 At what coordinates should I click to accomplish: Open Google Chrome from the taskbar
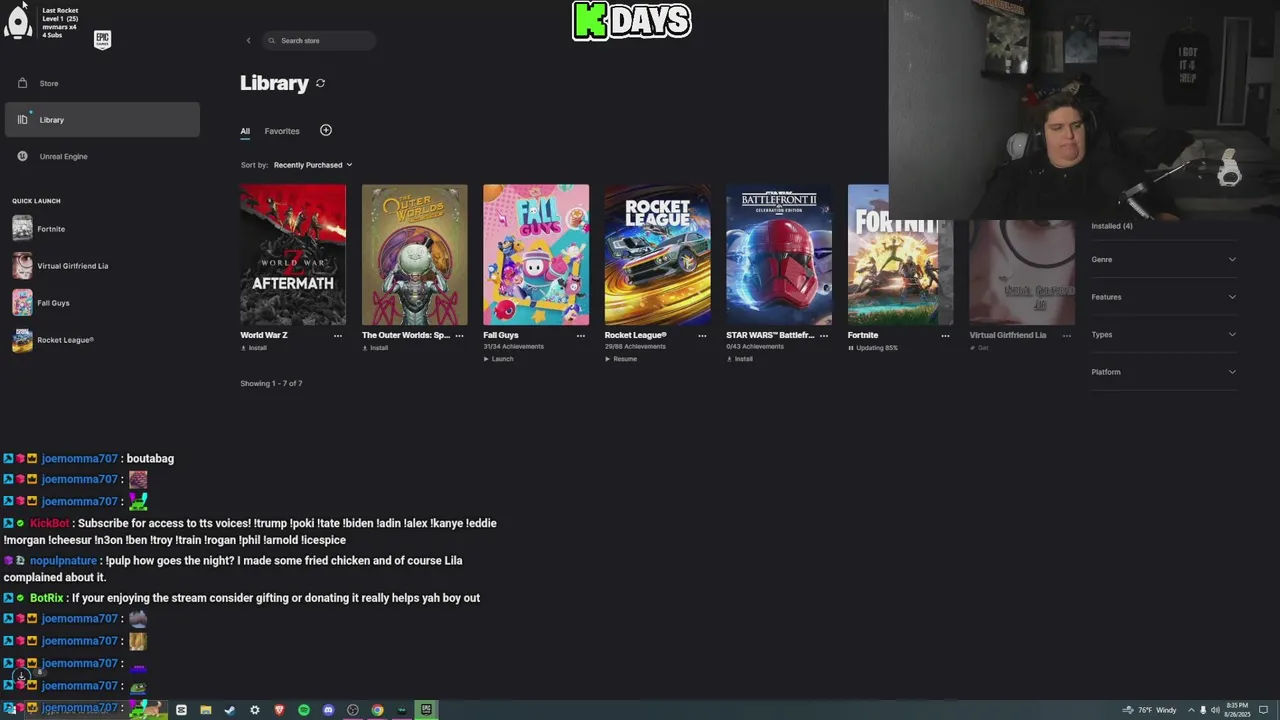tap(377, 710)
